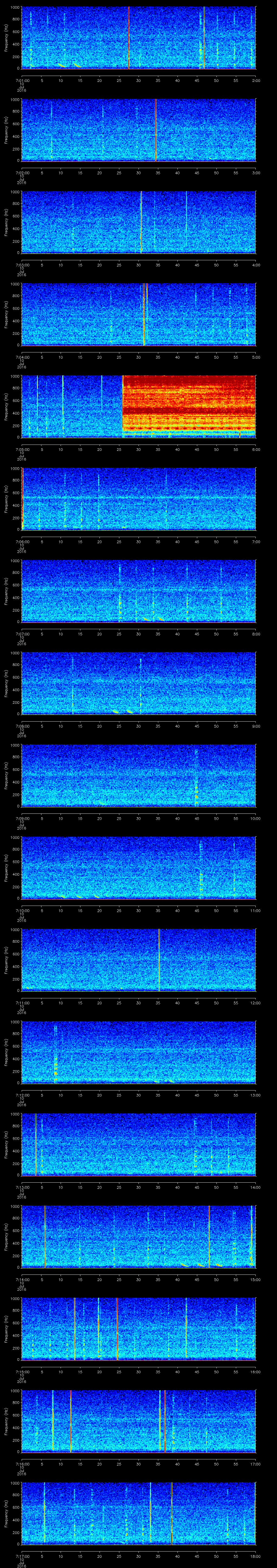Select the spectrogram panel starting at 7:12:00
Viewport: 277px width, 1568px height.
point(139,1052)
